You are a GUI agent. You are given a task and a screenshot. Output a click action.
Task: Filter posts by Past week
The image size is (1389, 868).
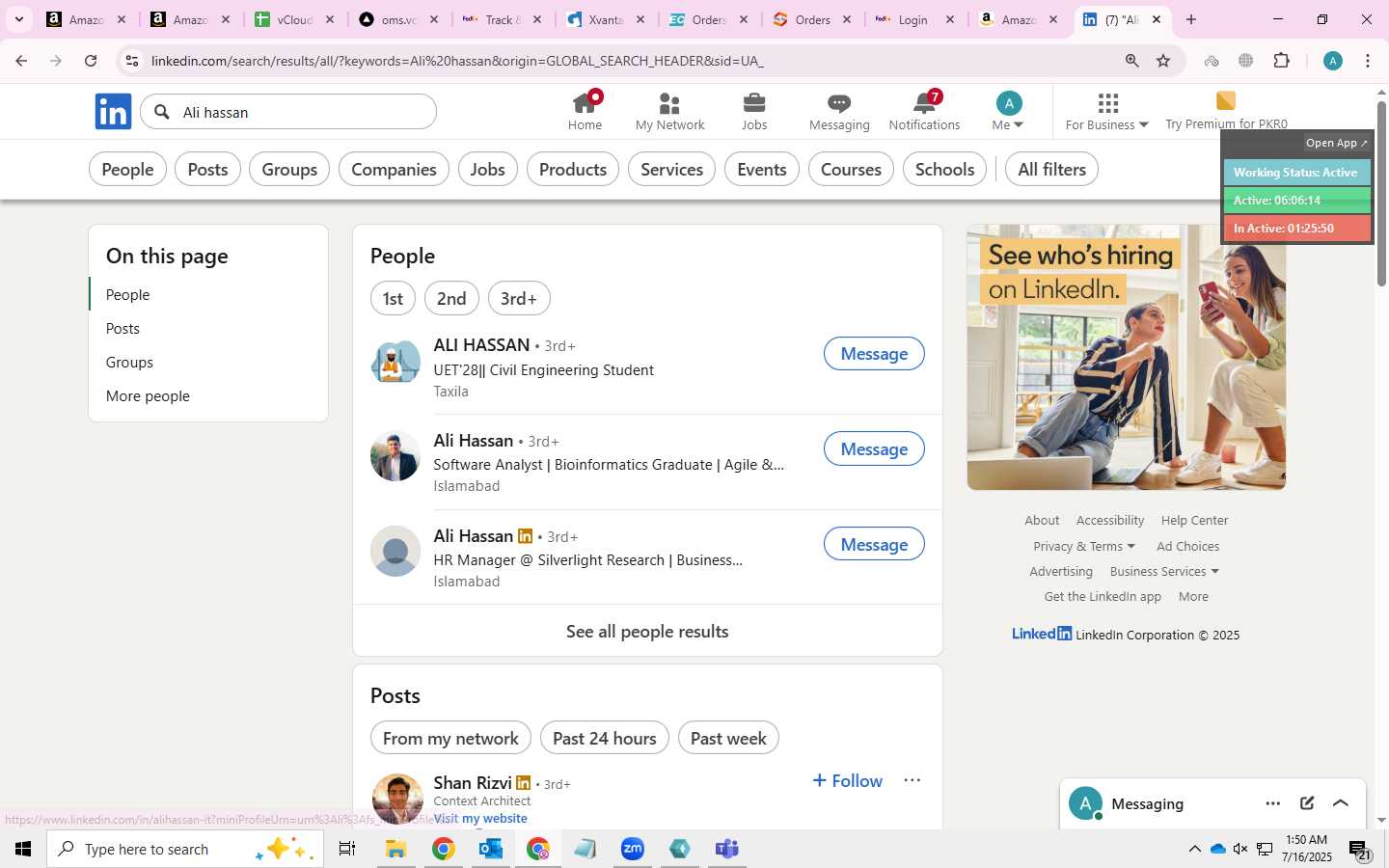[x=728, y=739]
